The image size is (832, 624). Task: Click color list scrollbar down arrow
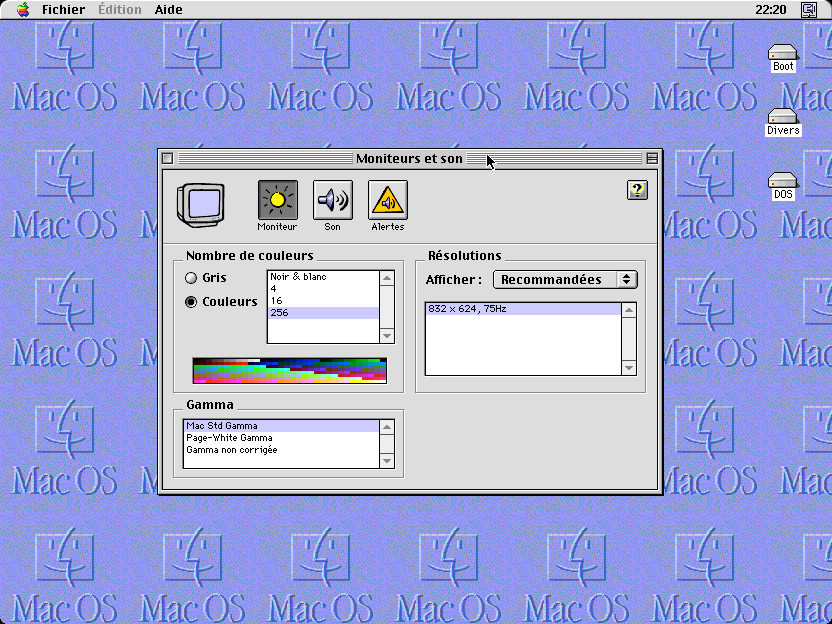click(387, 336)
